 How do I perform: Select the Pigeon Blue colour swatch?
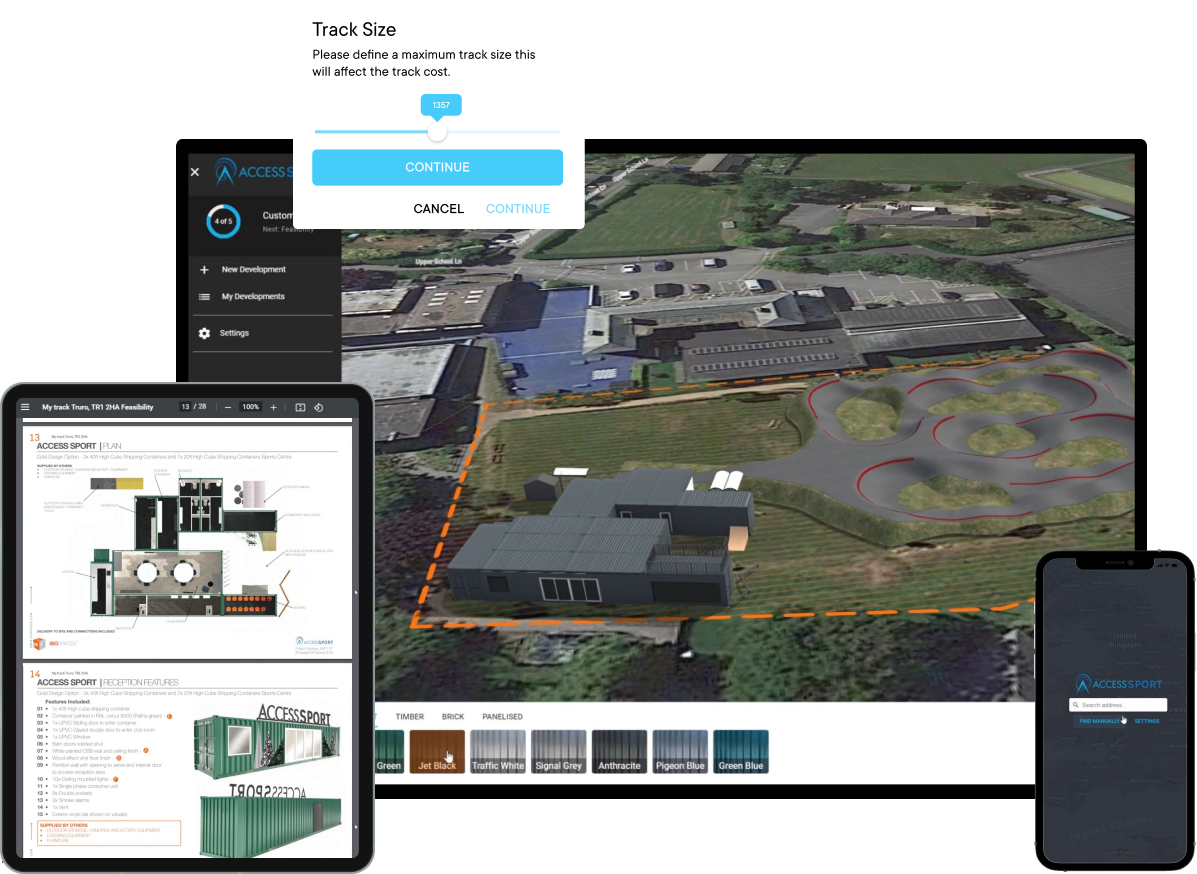pyautogui.click(x=680, y=752)
